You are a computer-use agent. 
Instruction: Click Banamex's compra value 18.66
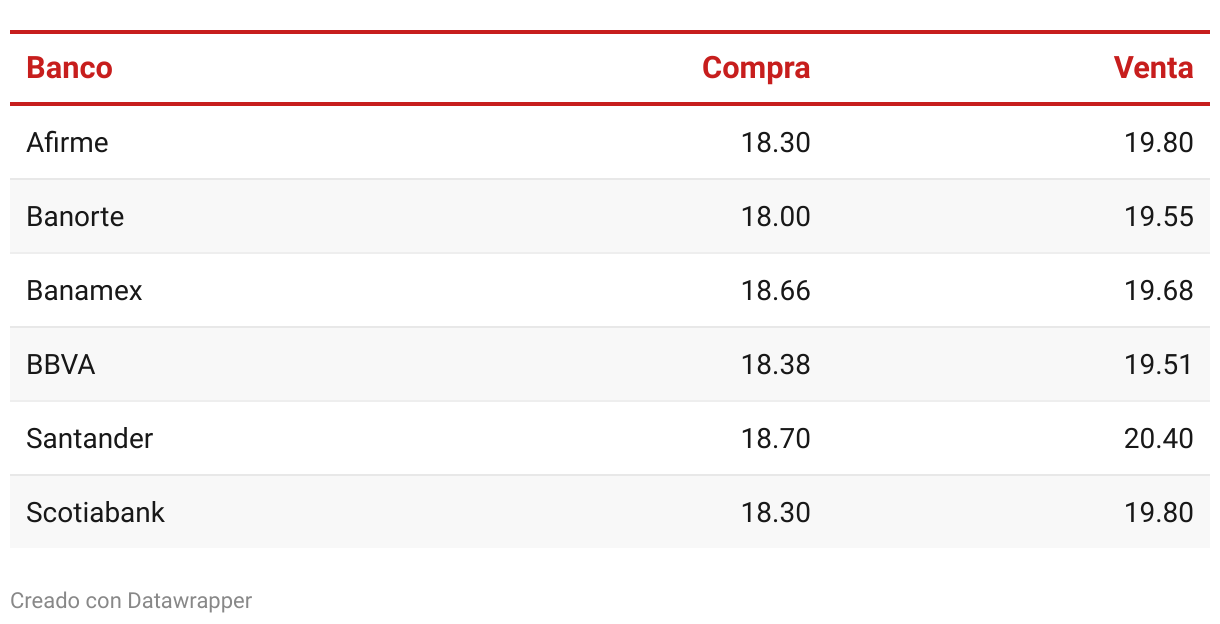point(776,290)
